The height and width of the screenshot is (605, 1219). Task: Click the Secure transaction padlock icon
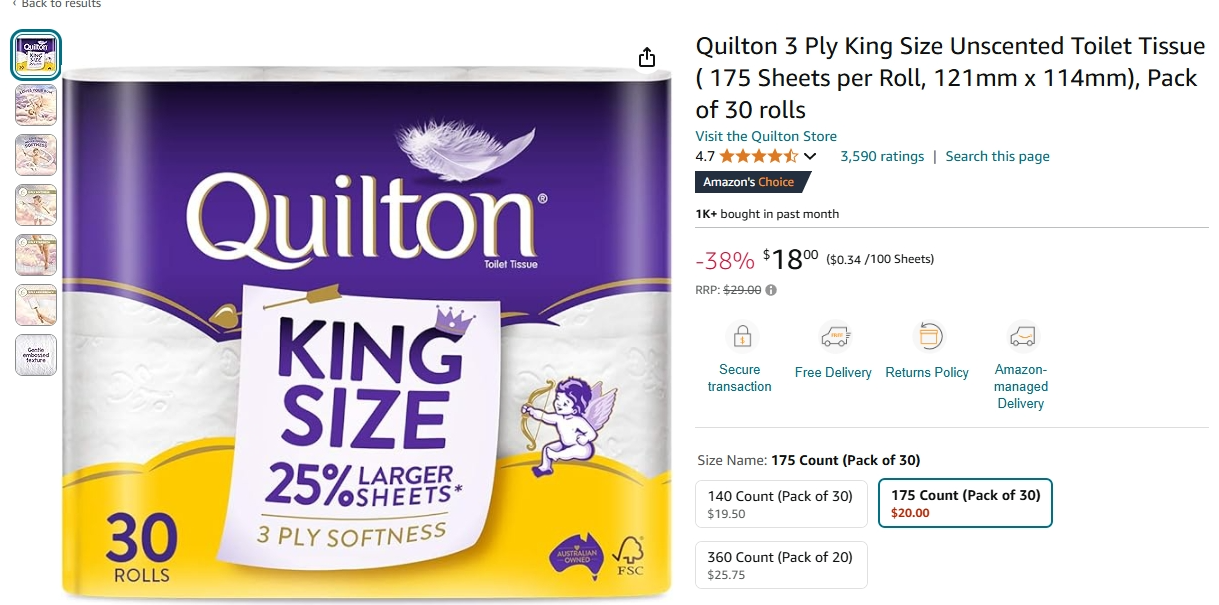[741, 337]
